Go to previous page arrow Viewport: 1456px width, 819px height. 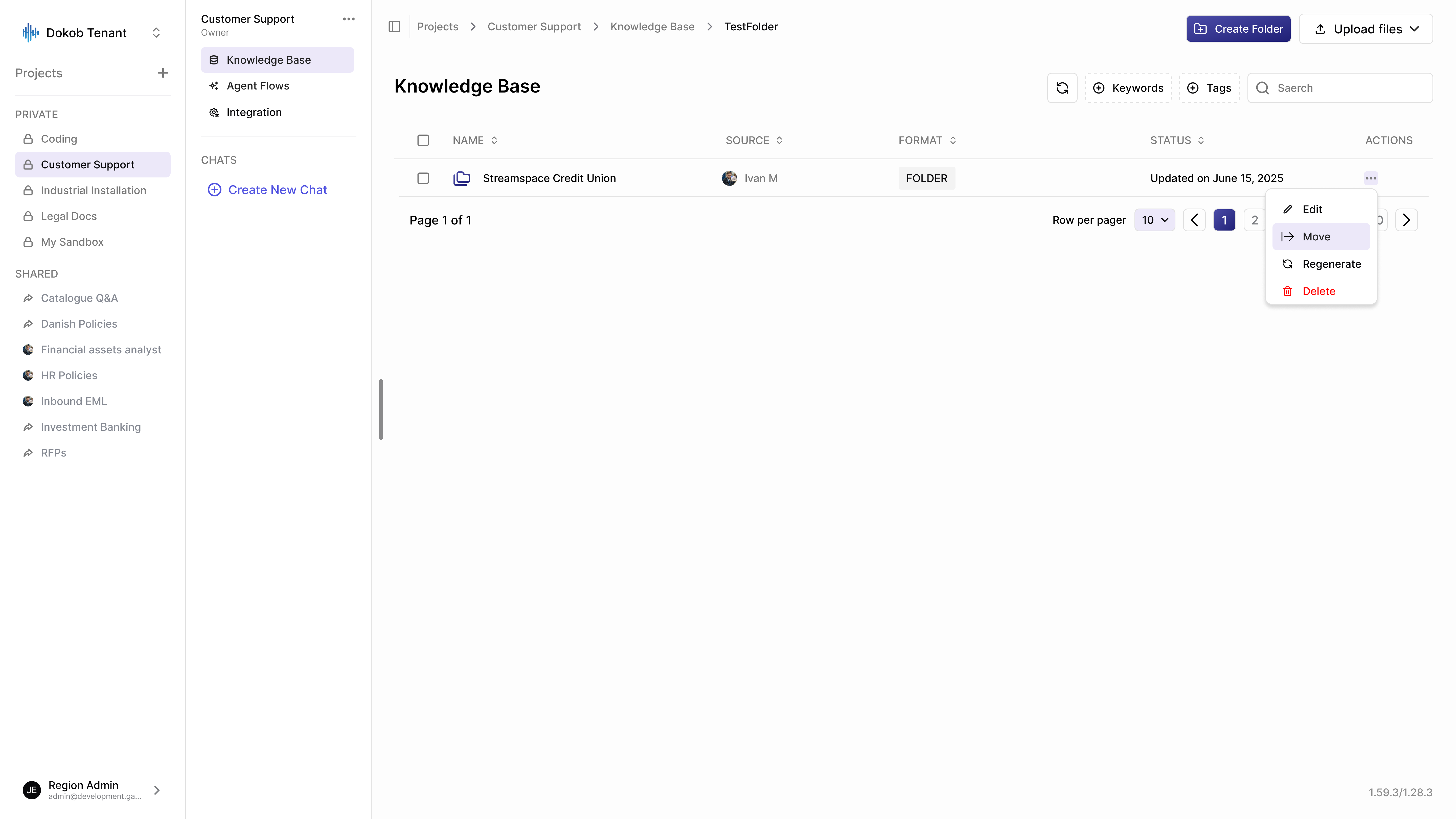point(1194,220)
